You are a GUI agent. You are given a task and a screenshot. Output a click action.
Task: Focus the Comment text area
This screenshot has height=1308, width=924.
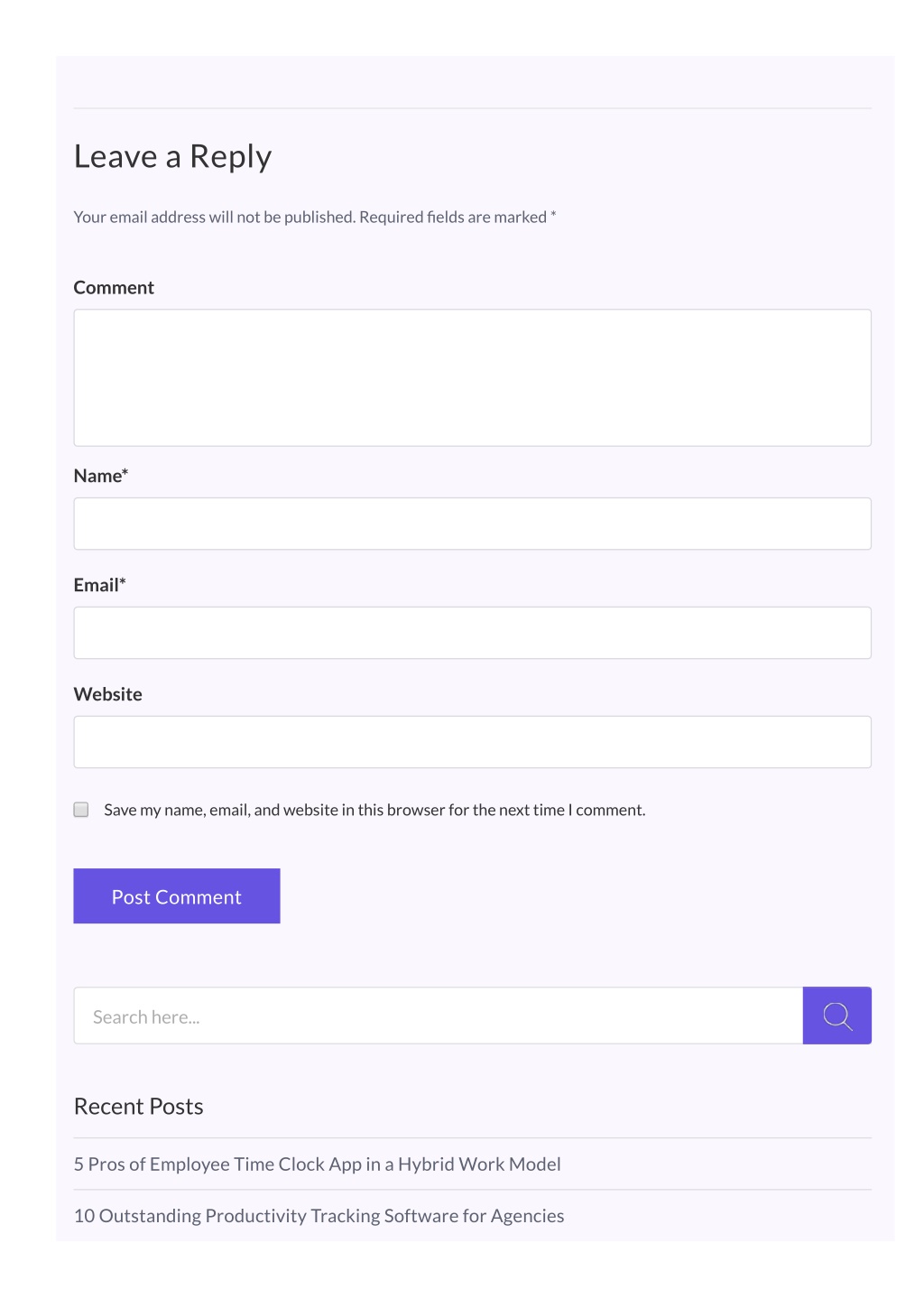(473, 377)
